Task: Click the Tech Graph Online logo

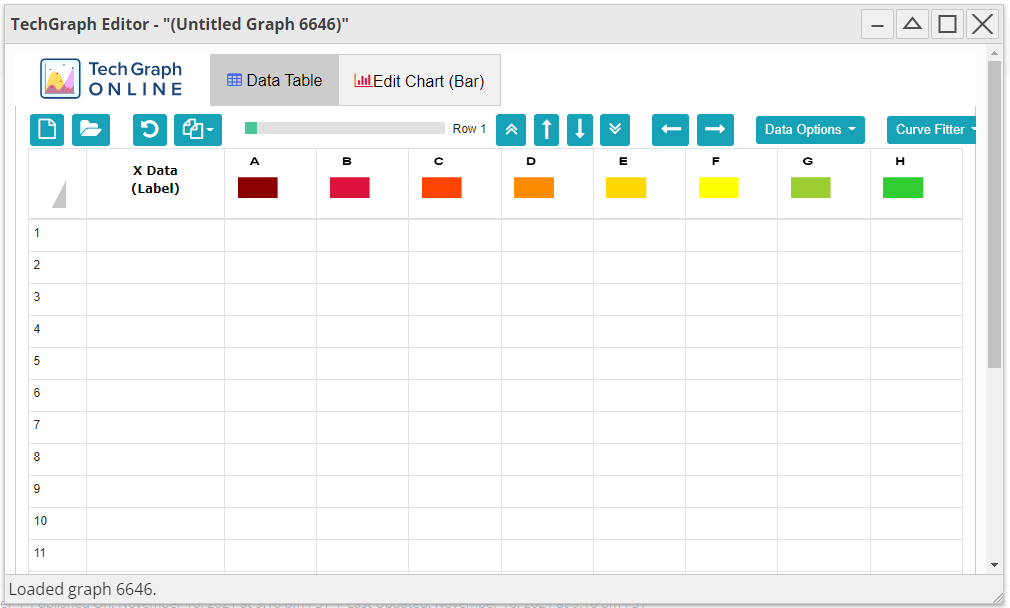Action: (112, 79)
